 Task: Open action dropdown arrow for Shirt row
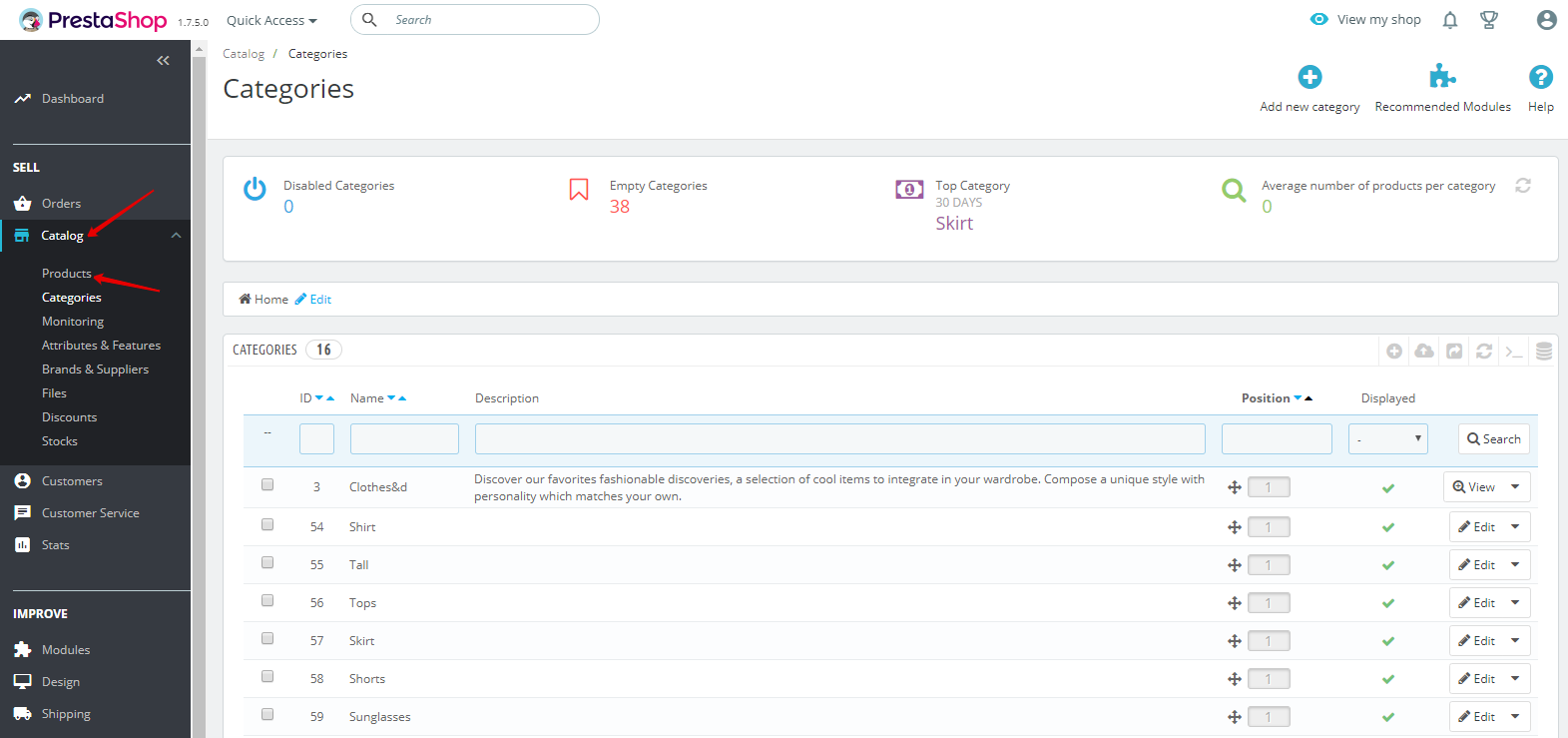click(x=1516, y=526)
